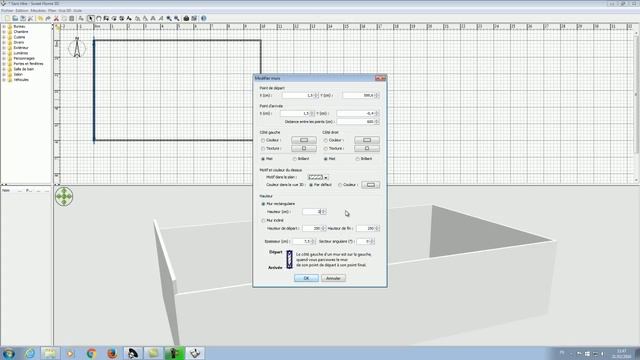The image size is (640, 360).
Task: Click left side Texture chooser button
Action: click(304, 149)
